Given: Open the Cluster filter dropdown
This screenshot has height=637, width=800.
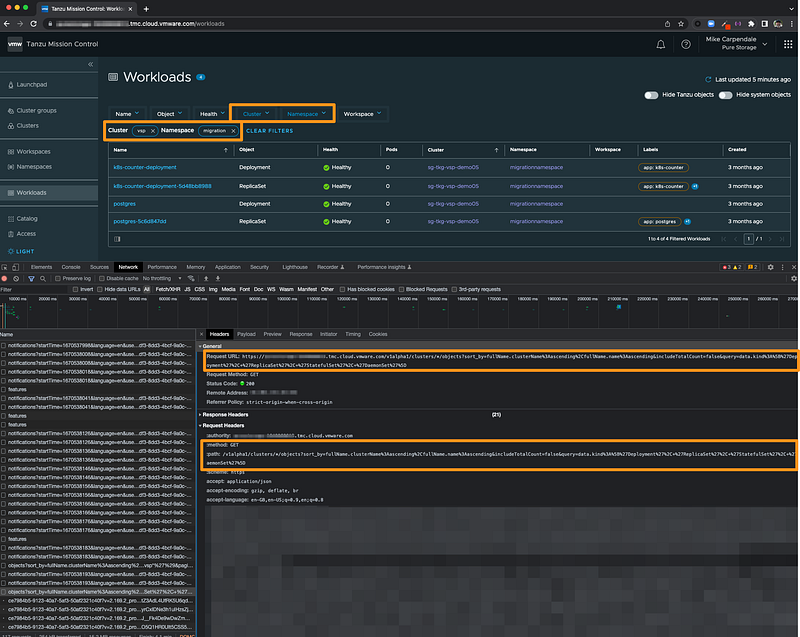Looking at the screenshot, I should click(256, 114).
